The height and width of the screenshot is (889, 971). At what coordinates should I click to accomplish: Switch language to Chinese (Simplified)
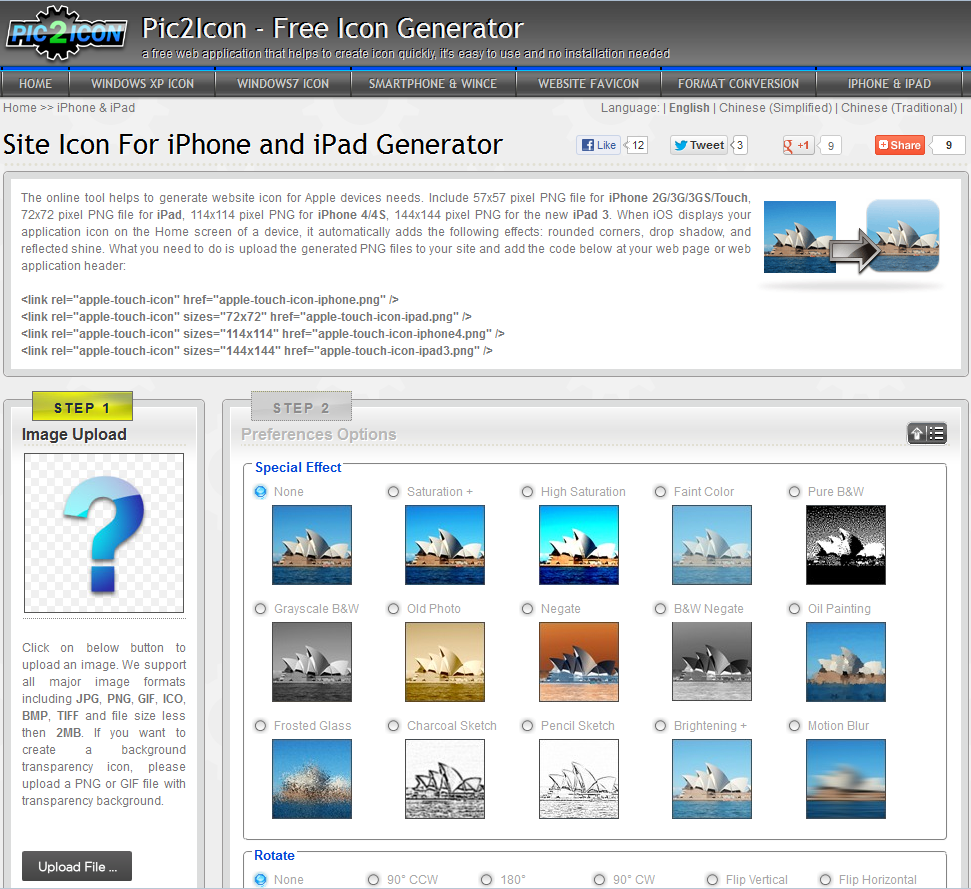(773, 108)
